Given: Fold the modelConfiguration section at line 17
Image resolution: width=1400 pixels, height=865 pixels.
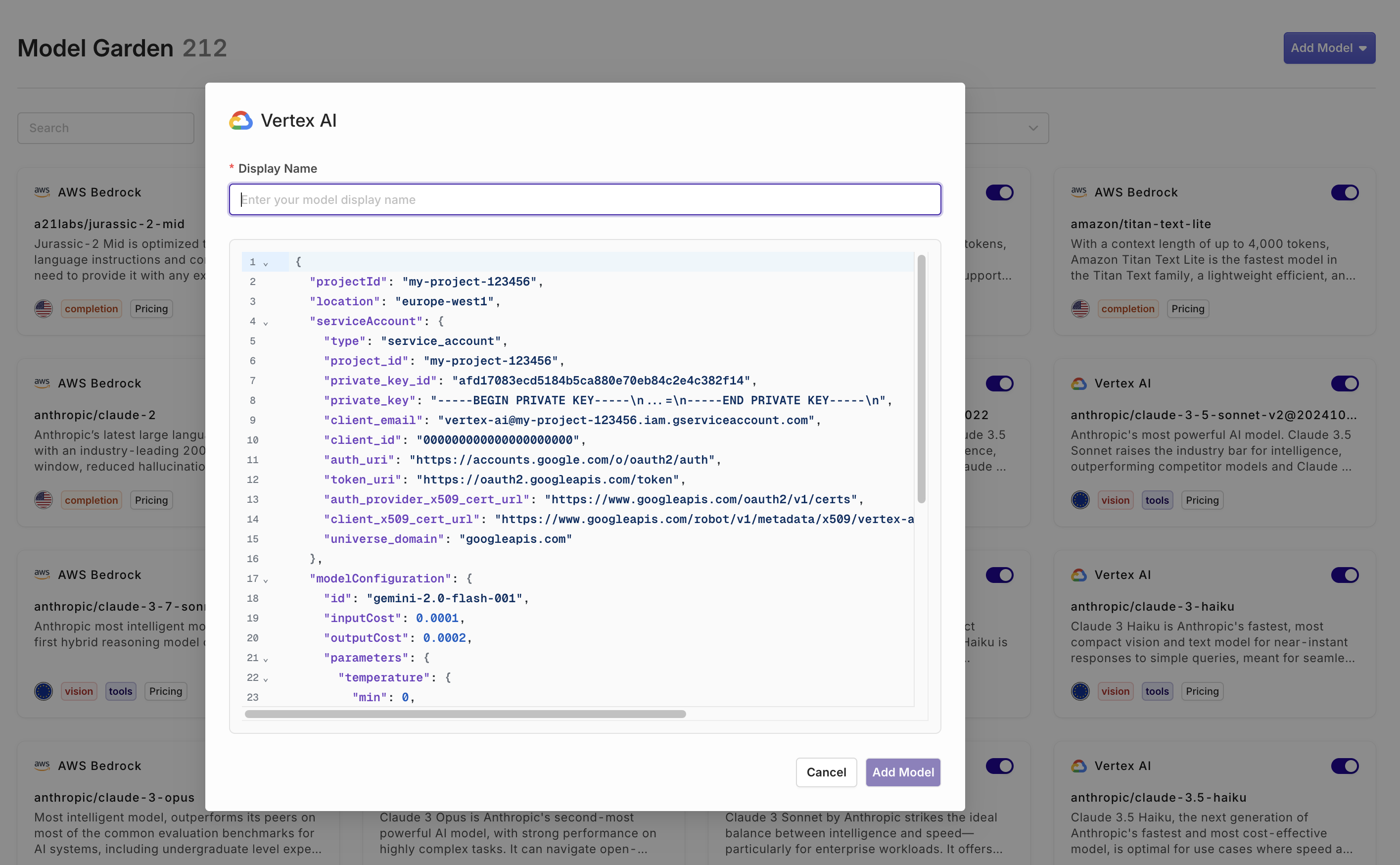Looking at the screenshot, I should 265,579.
